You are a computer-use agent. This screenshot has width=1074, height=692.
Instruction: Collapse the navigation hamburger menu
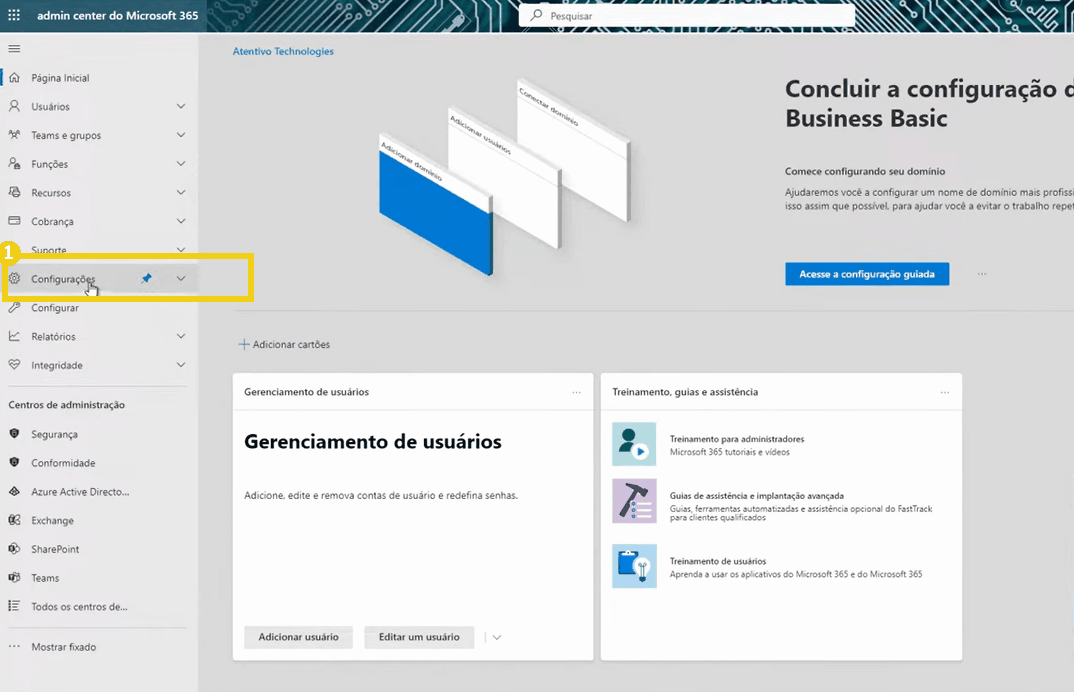click(14, 49)
